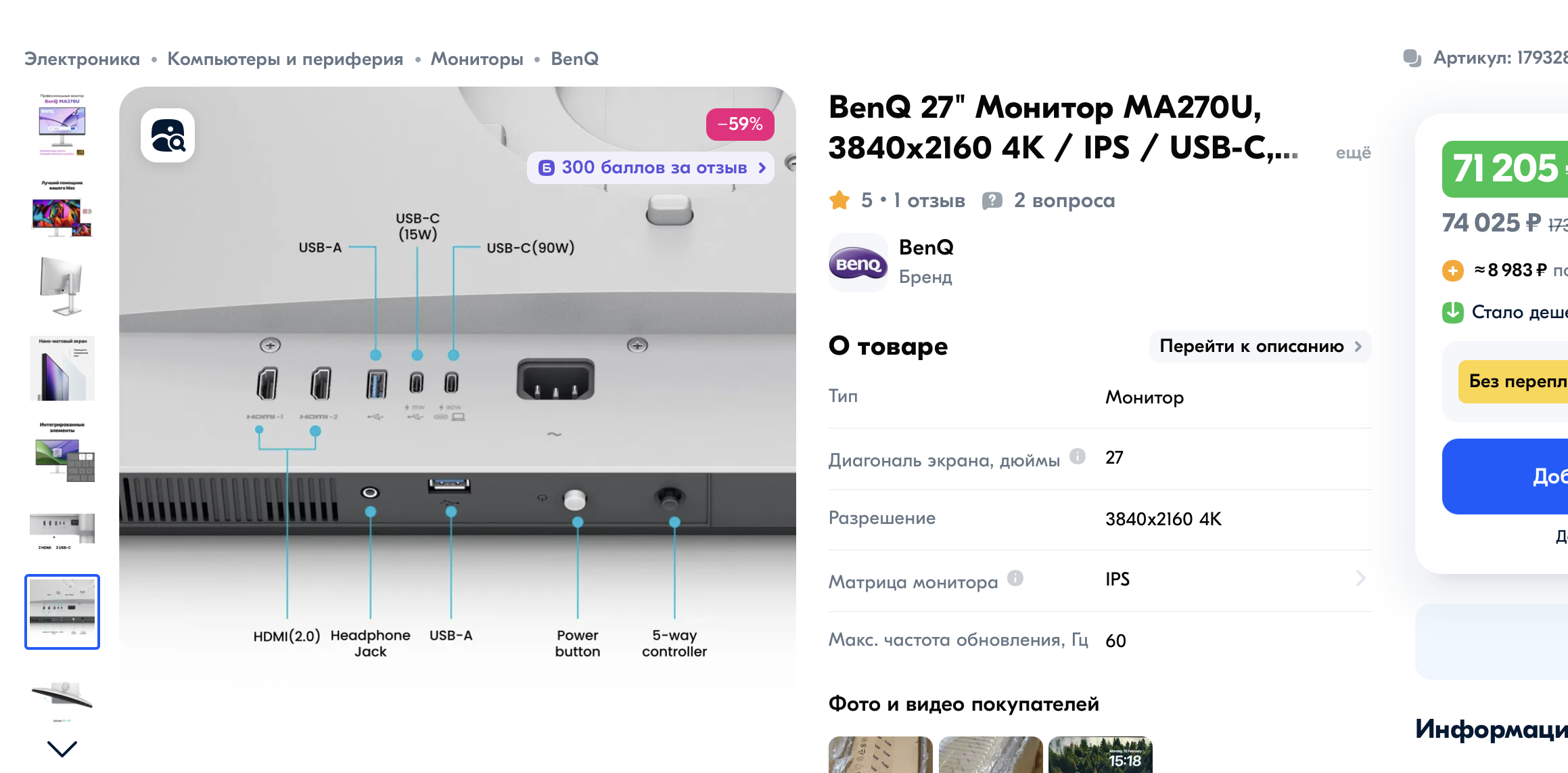Viewport: 1568px width, 773px height.
Task: Select the 'Лучший помощник вашего Mac' thumbnail
Action: click(x=62, y=208)
